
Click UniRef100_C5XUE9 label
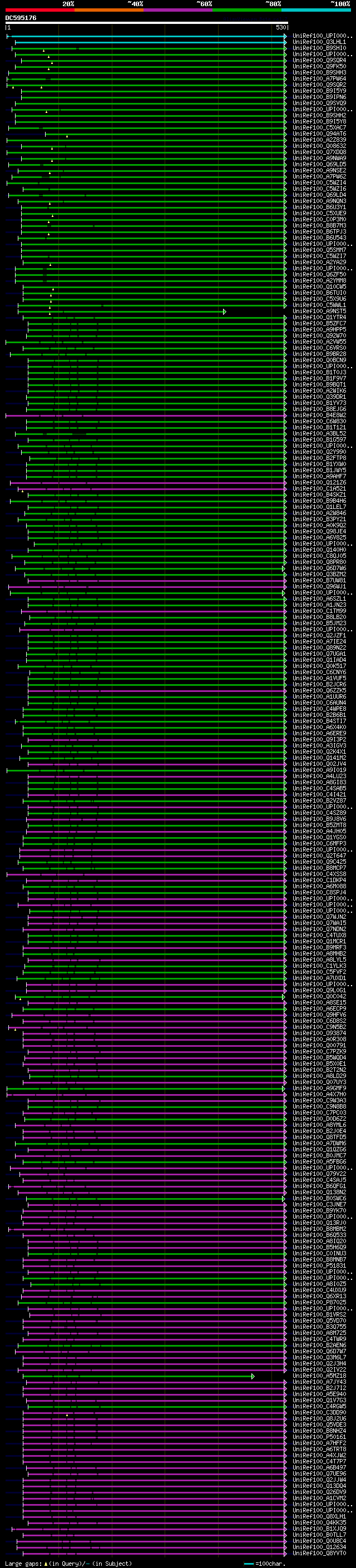coord(319,214)
